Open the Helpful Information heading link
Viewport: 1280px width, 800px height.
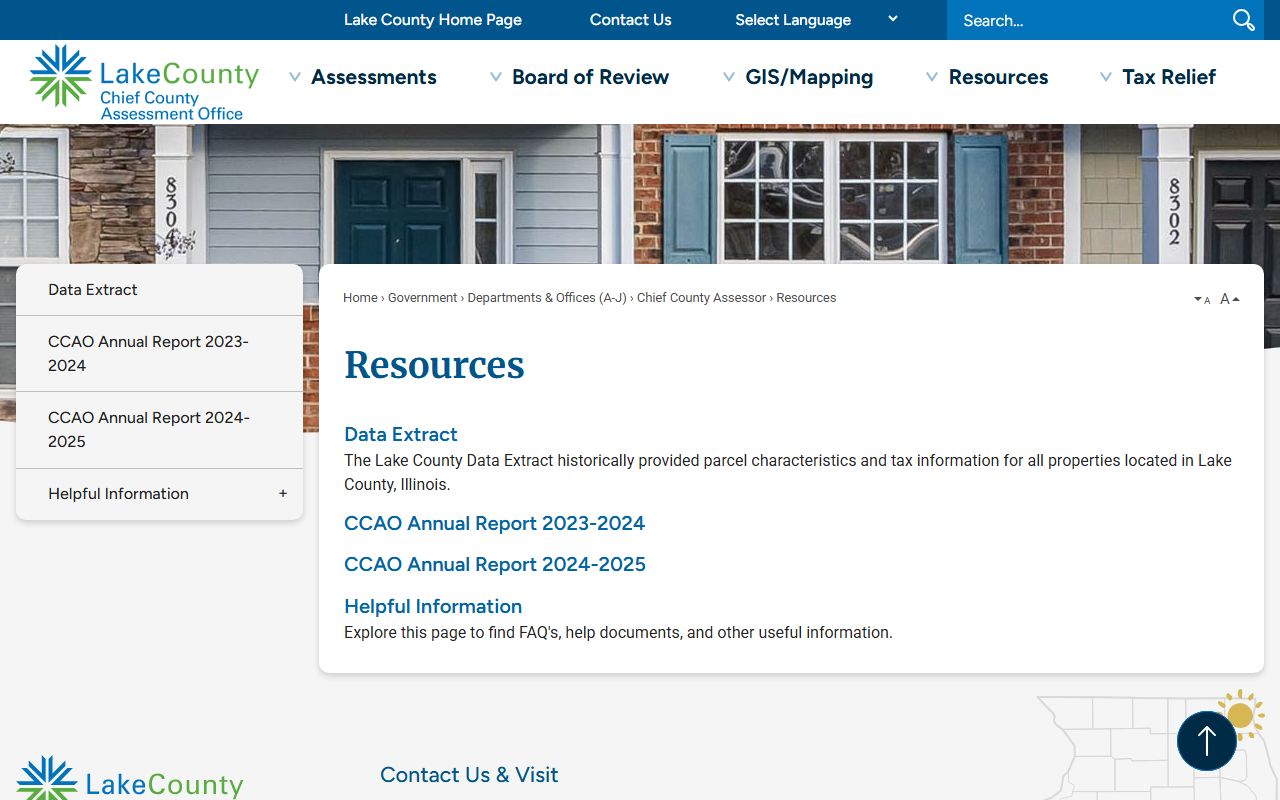(433, 607)
